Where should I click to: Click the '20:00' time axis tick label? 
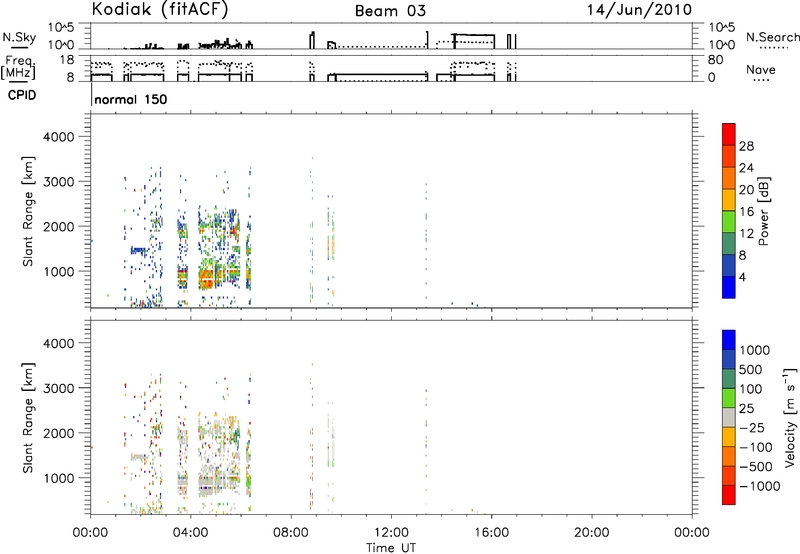click(591, 533)
